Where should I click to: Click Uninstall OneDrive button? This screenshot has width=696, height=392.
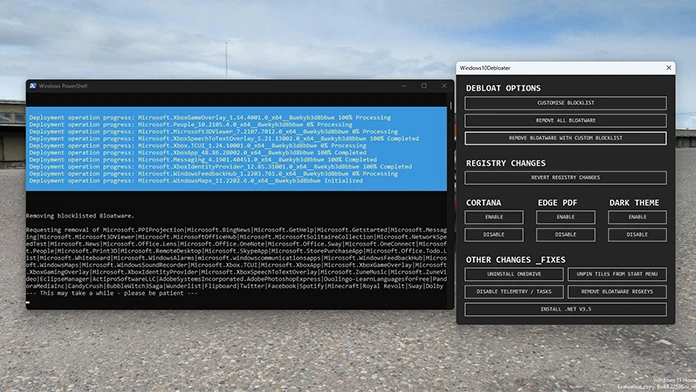tap(514, 274)
